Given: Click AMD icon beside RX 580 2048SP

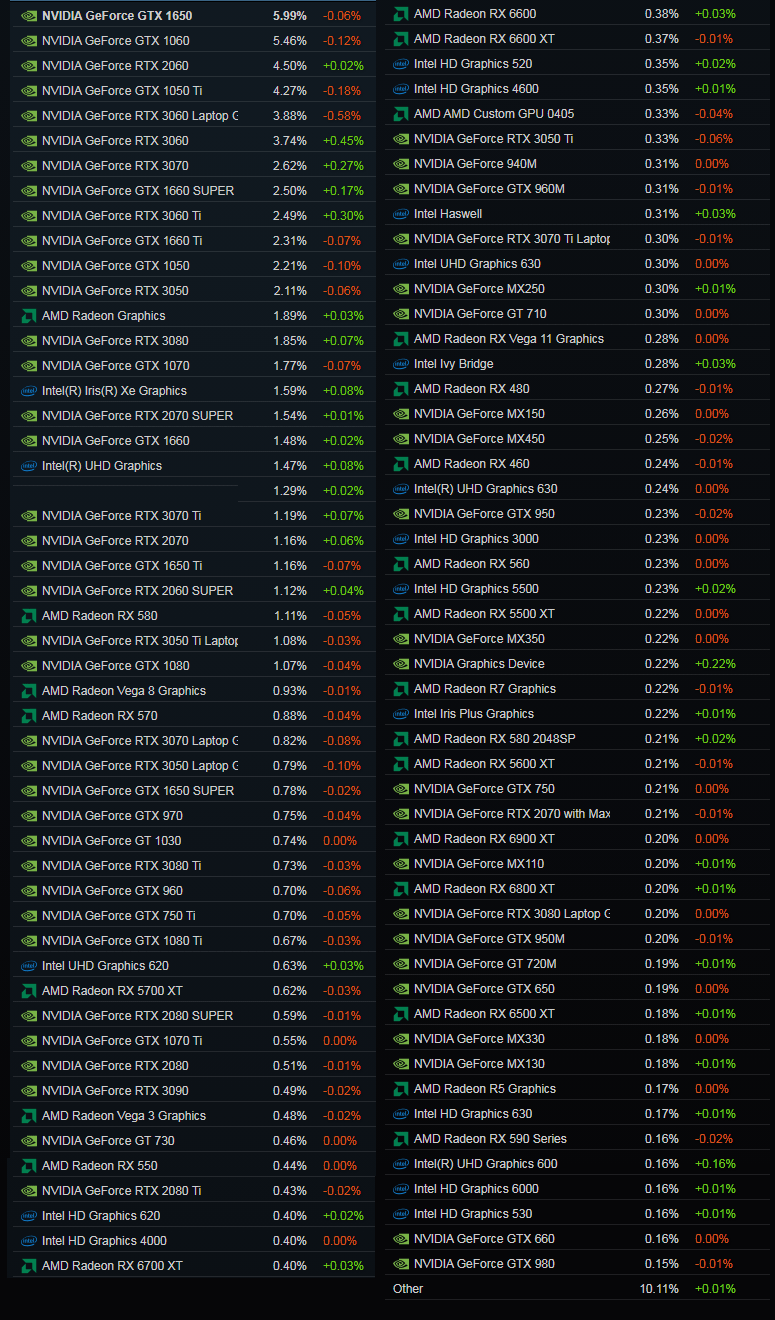Looking at the screenshot, I should click(x=401, y=739).
